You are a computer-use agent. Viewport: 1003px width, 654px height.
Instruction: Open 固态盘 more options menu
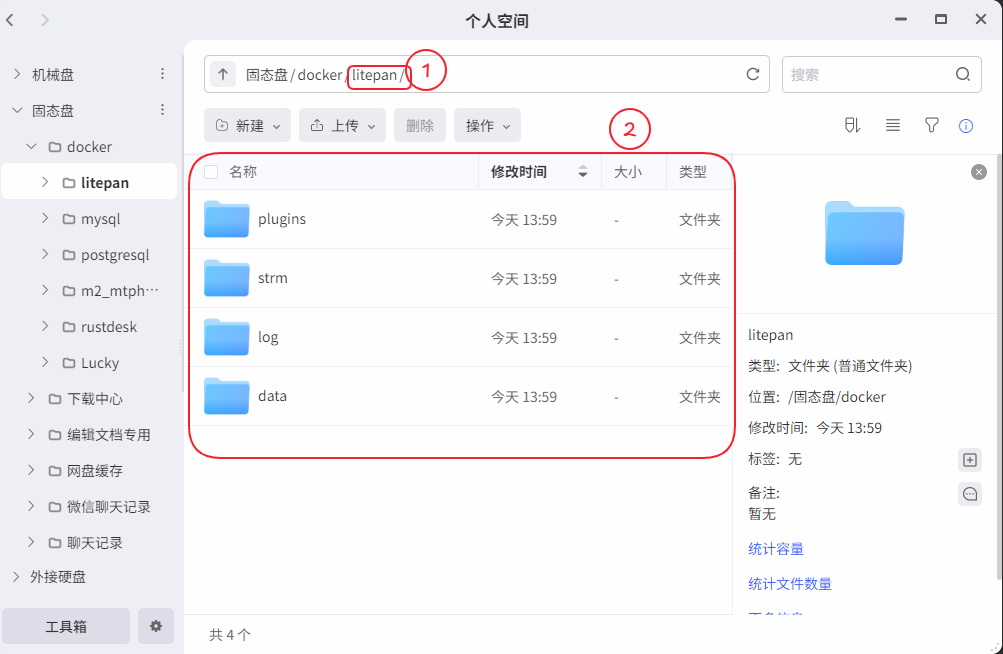162,110
